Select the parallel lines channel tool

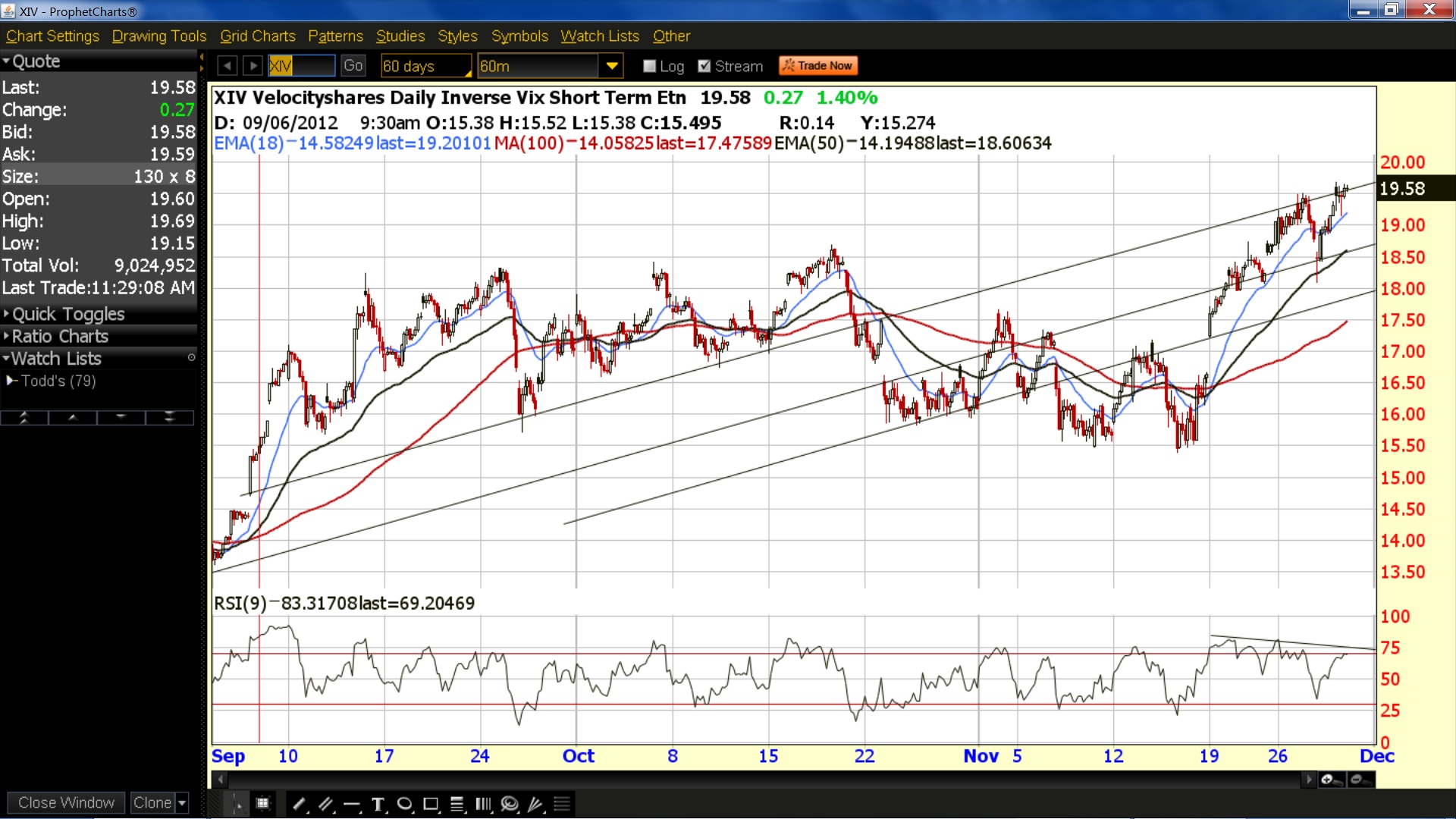[x=326, y=805]
